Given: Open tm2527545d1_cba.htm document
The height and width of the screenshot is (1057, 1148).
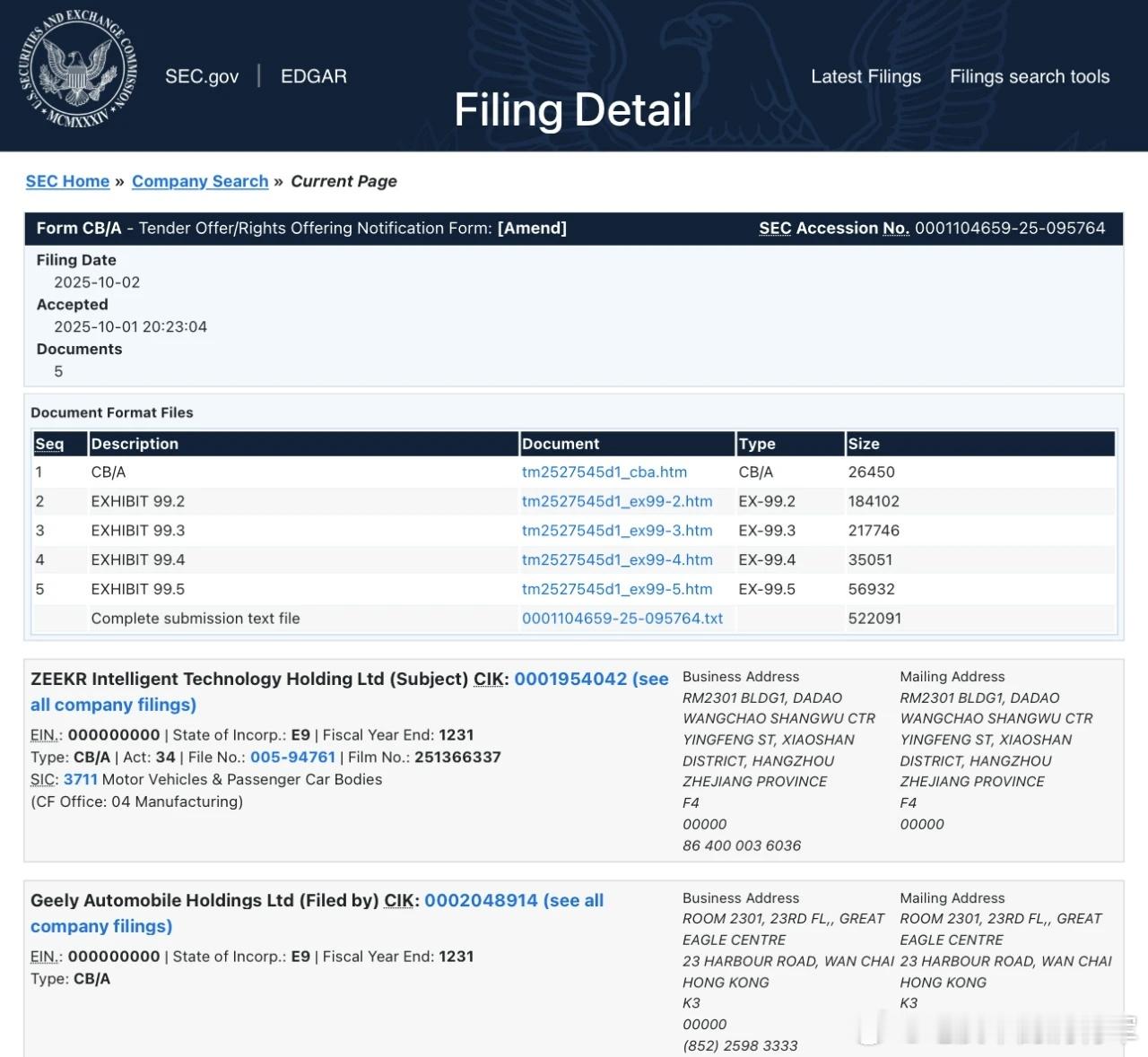Looking at the screenshot, I should point(604,472).
